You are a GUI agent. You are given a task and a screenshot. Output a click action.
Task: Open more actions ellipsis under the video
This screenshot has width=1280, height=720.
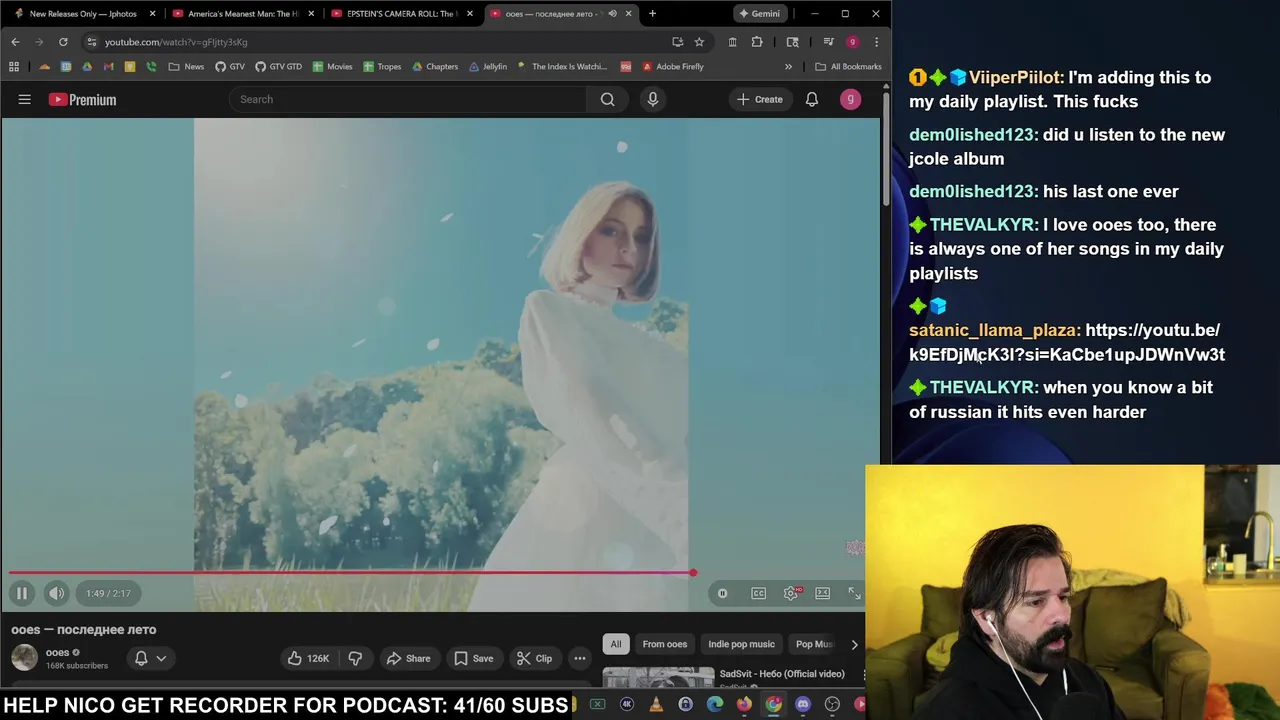(x=580, y=658)
